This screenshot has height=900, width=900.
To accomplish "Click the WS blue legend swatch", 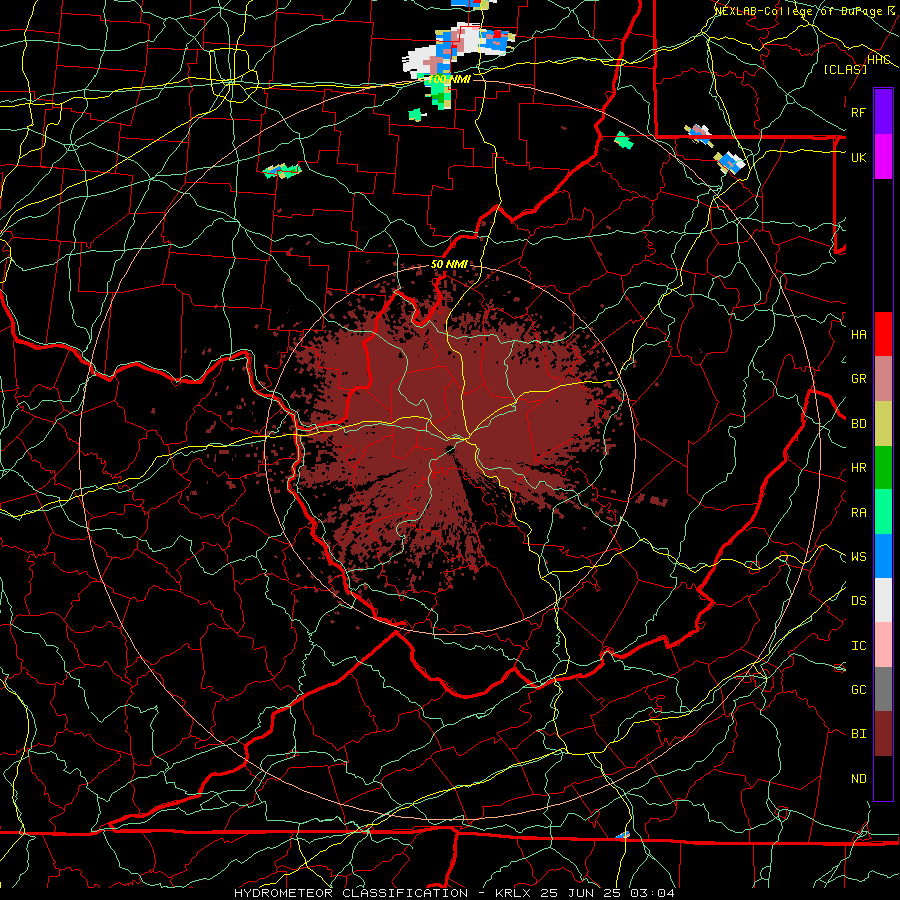I will tap(883, 556).
